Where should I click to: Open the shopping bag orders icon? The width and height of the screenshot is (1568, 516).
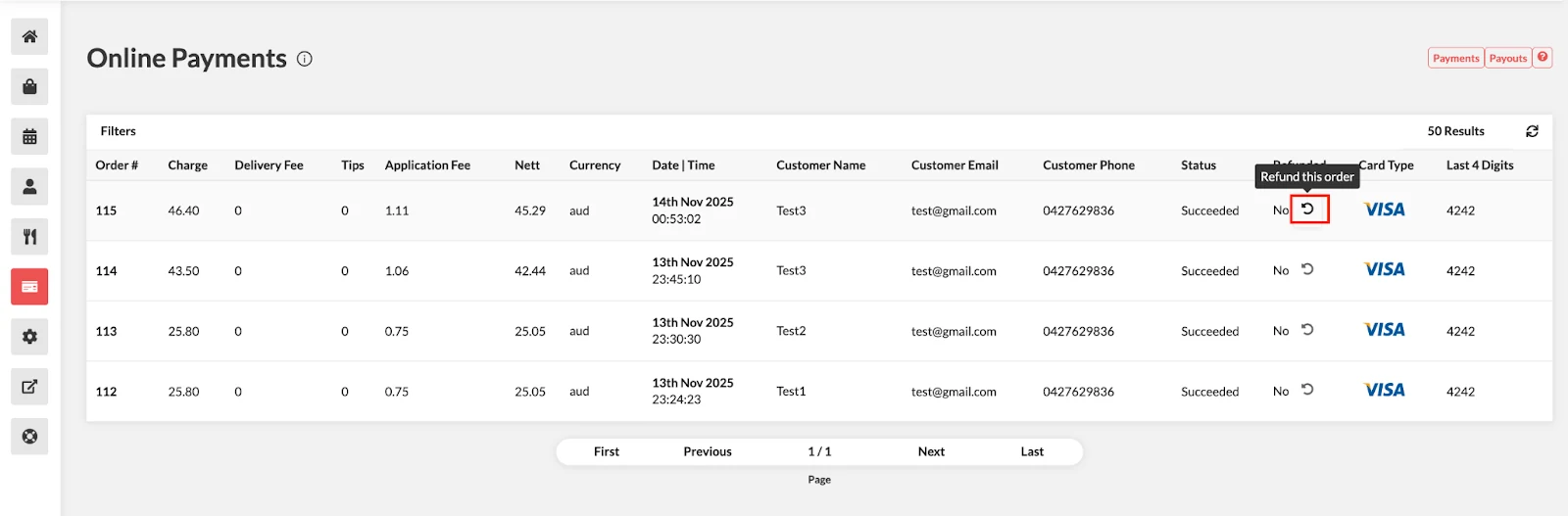(29, 87)
